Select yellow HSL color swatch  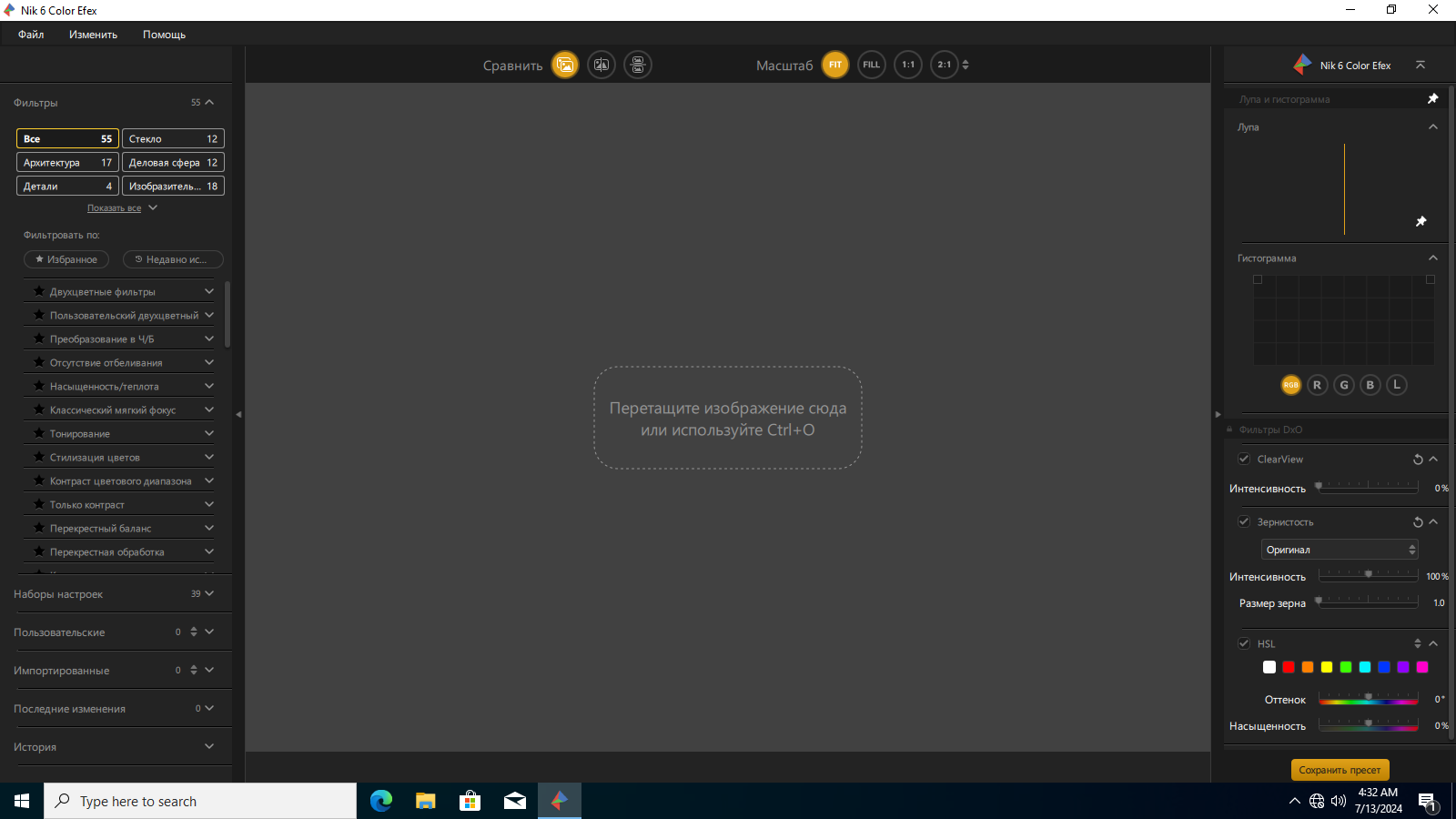pyautogui.click(x=1327, y=667)
